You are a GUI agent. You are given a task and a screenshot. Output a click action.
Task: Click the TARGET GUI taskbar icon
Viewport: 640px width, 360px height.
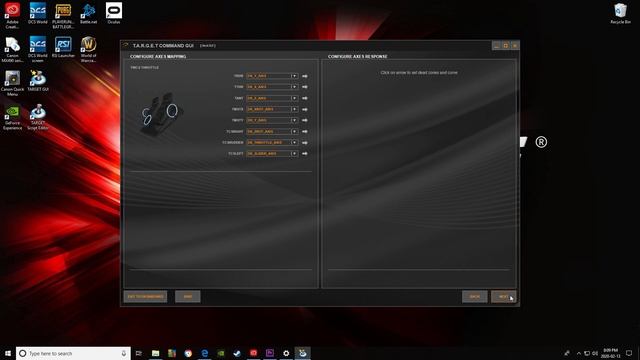click(x=302, y=353)
